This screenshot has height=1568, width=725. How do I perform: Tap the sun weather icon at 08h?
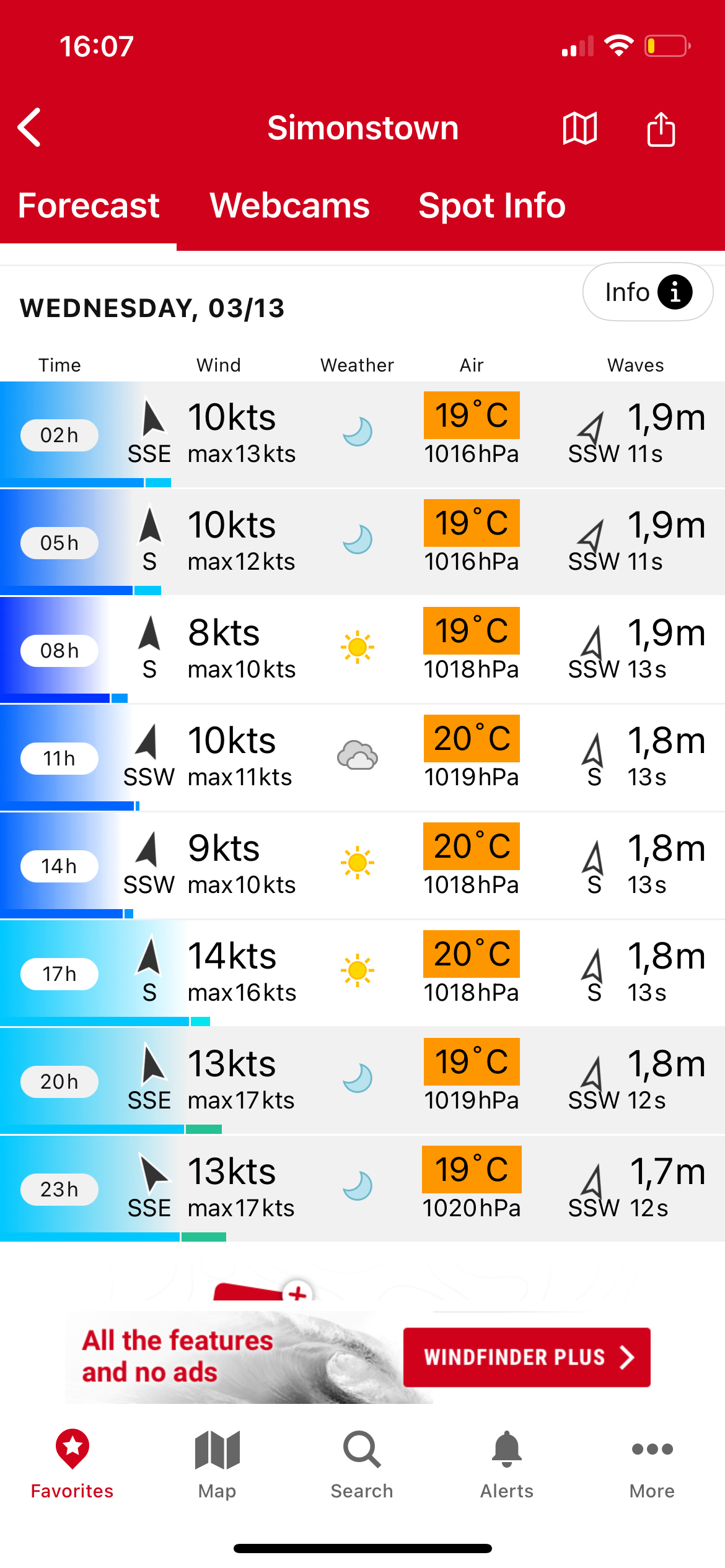pos(358,648)
